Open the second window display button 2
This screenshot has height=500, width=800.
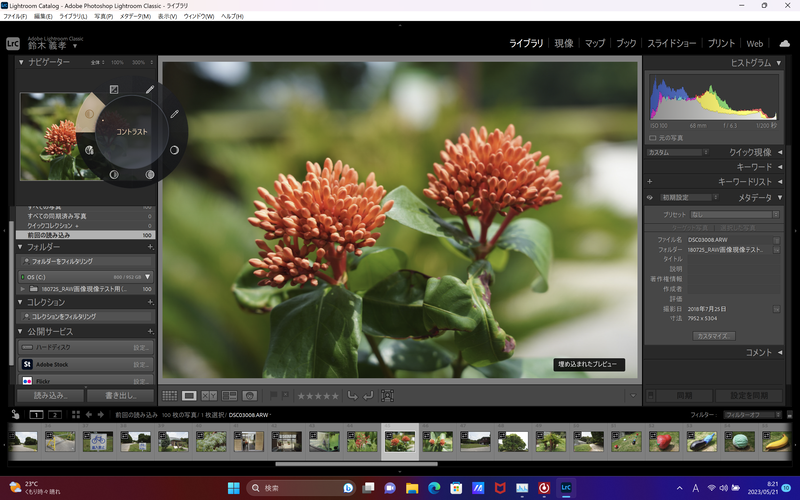point(55,415)
